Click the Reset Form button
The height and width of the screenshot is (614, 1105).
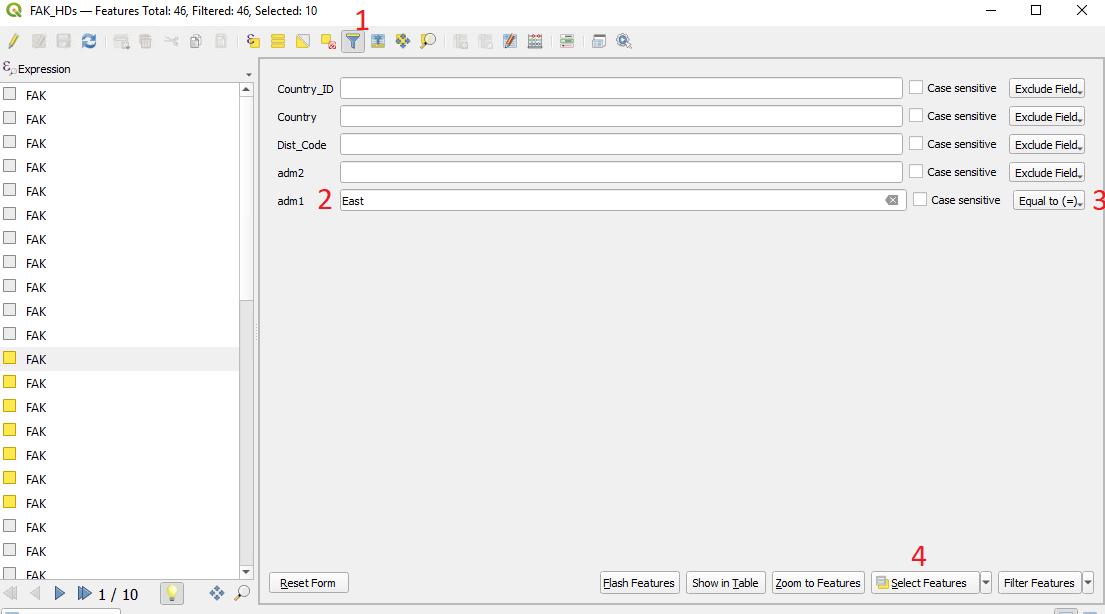tap(308, 583)
